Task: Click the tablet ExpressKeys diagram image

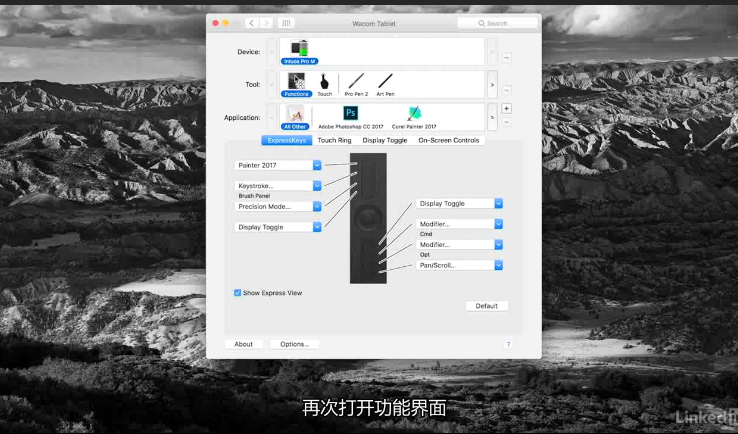Action: tap(368, 218)
